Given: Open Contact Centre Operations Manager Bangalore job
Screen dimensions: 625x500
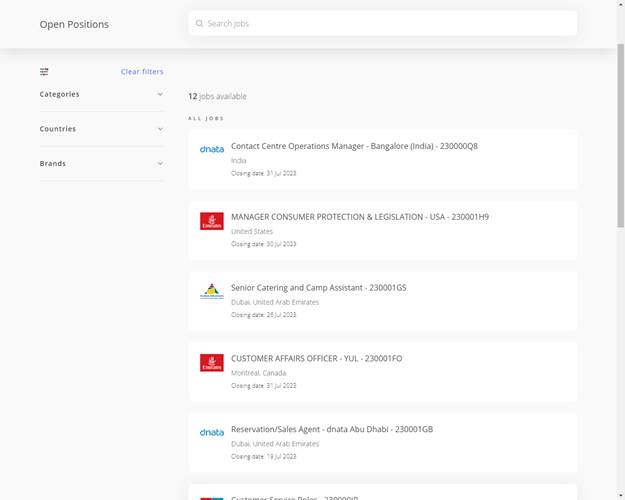Looking at the screenshot, I should point(354,146).
